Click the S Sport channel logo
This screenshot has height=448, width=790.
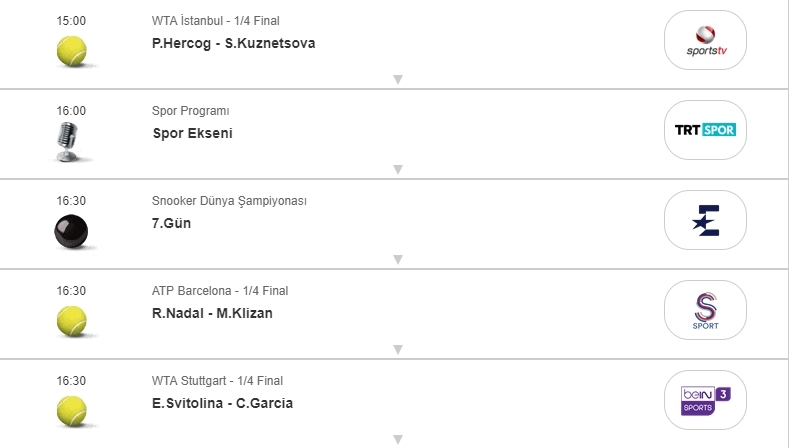[705, 310]
